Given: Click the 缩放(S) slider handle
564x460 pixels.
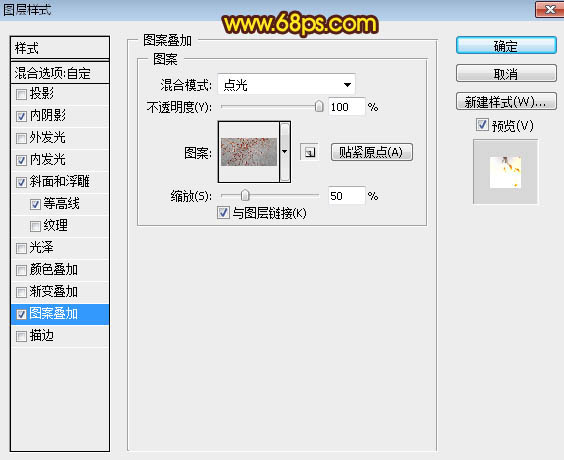Looking at the screenshot, I should (x=245, y=196).
